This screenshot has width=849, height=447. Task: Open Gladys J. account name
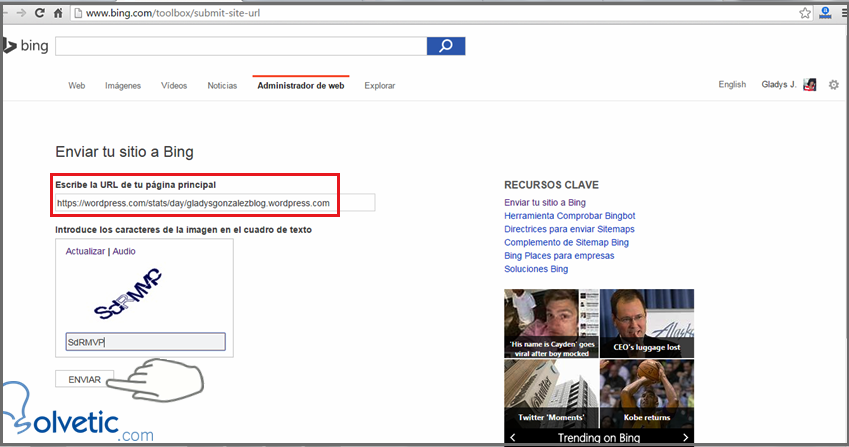[x=779, y=84]
